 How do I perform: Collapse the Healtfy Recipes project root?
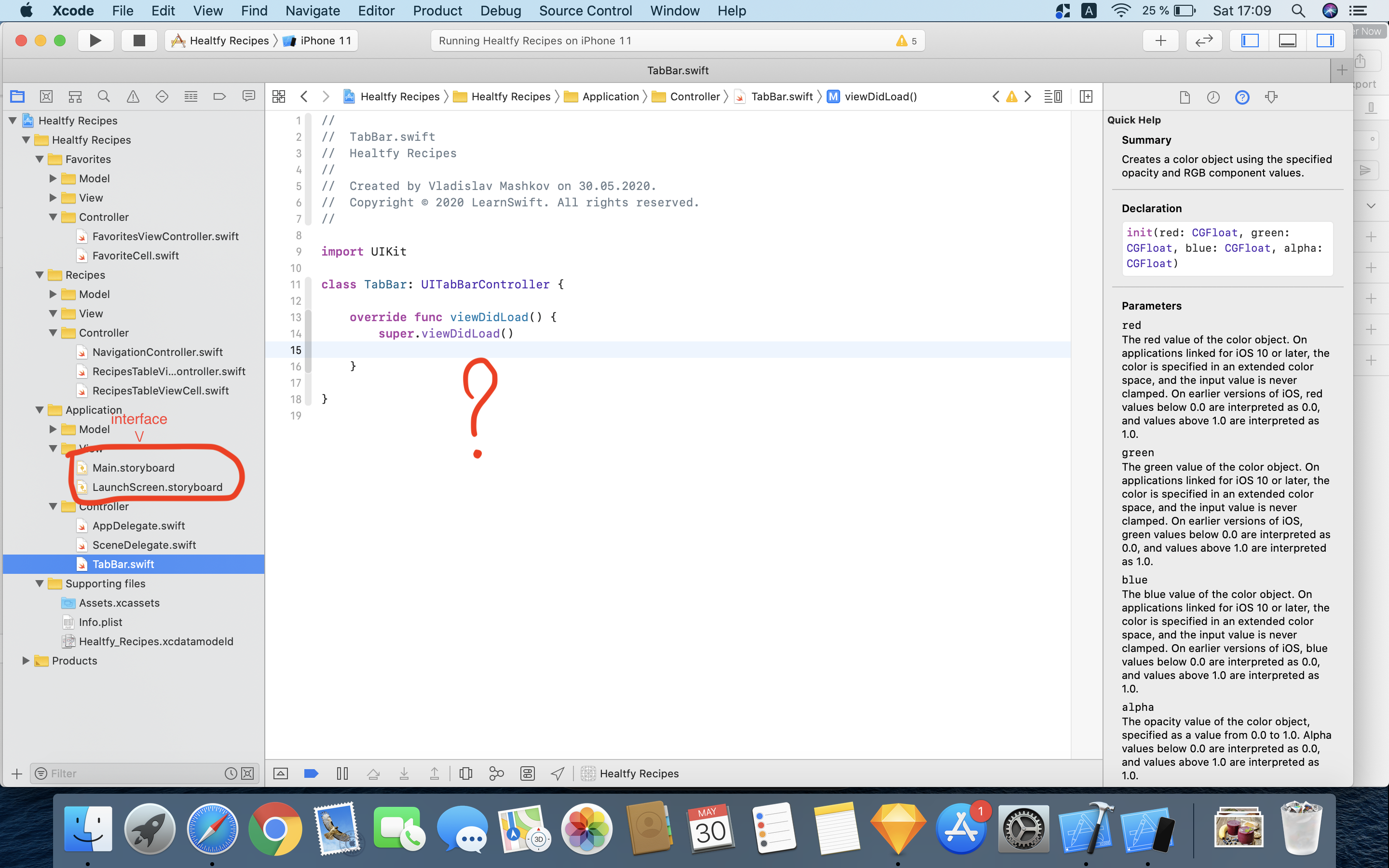click(13, 121)
